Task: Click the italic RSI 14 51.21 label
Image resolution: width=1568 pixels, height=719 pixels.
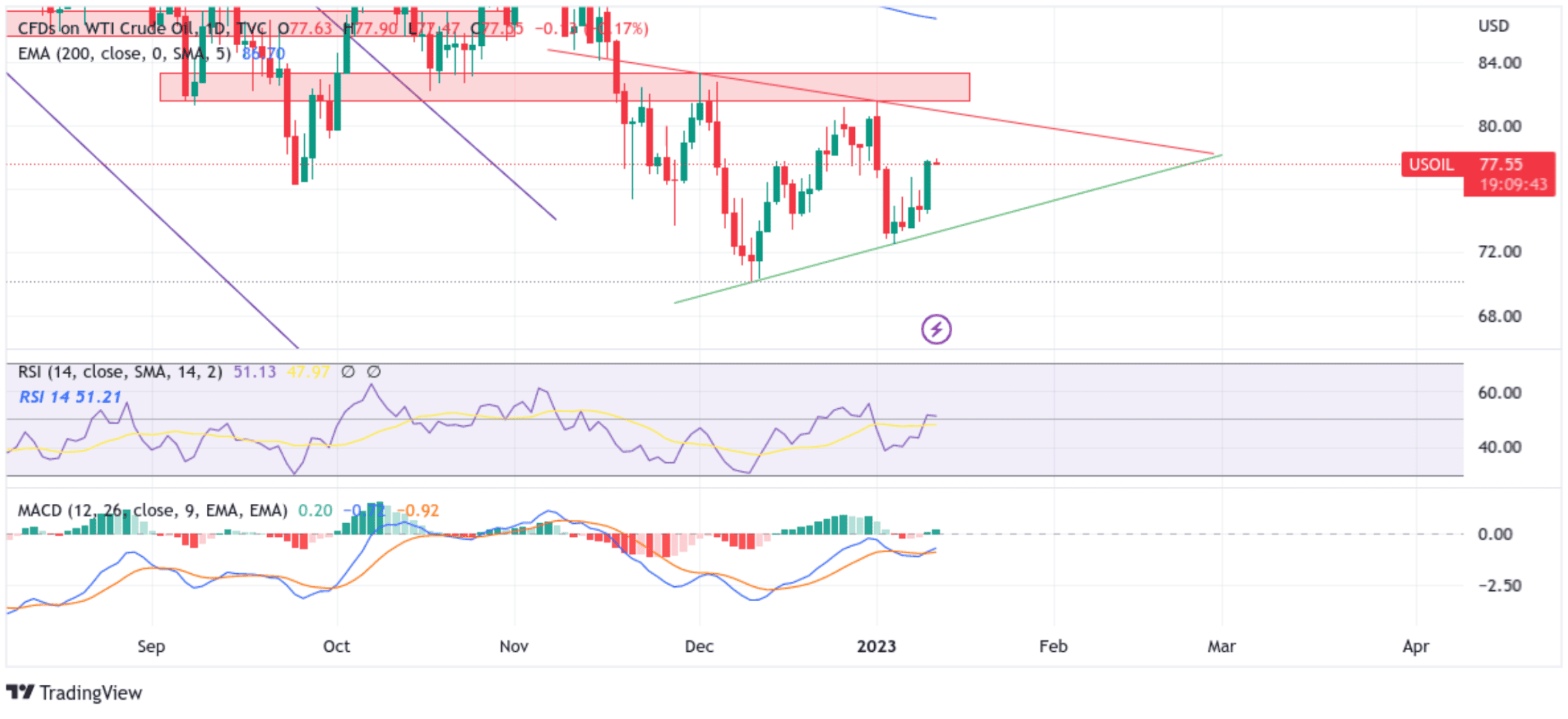Action: 70,397
